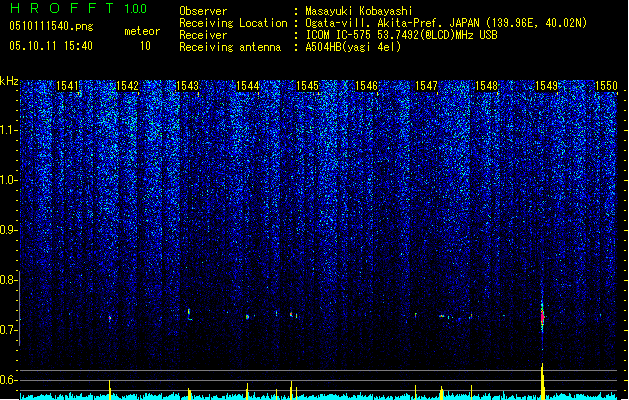Click the tallest yellow power spike near 1549
The width and height of the screenshot is (629, 400).
coord(542,381)
